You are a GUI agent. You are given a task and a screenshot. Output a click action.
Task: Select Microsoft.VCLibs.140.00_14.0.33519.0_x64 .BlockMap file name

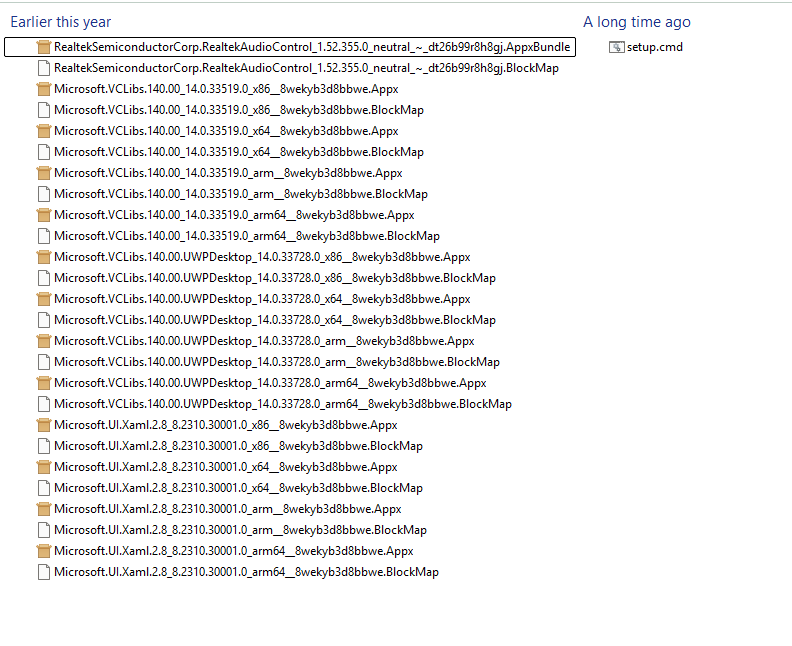pos(239,152)
